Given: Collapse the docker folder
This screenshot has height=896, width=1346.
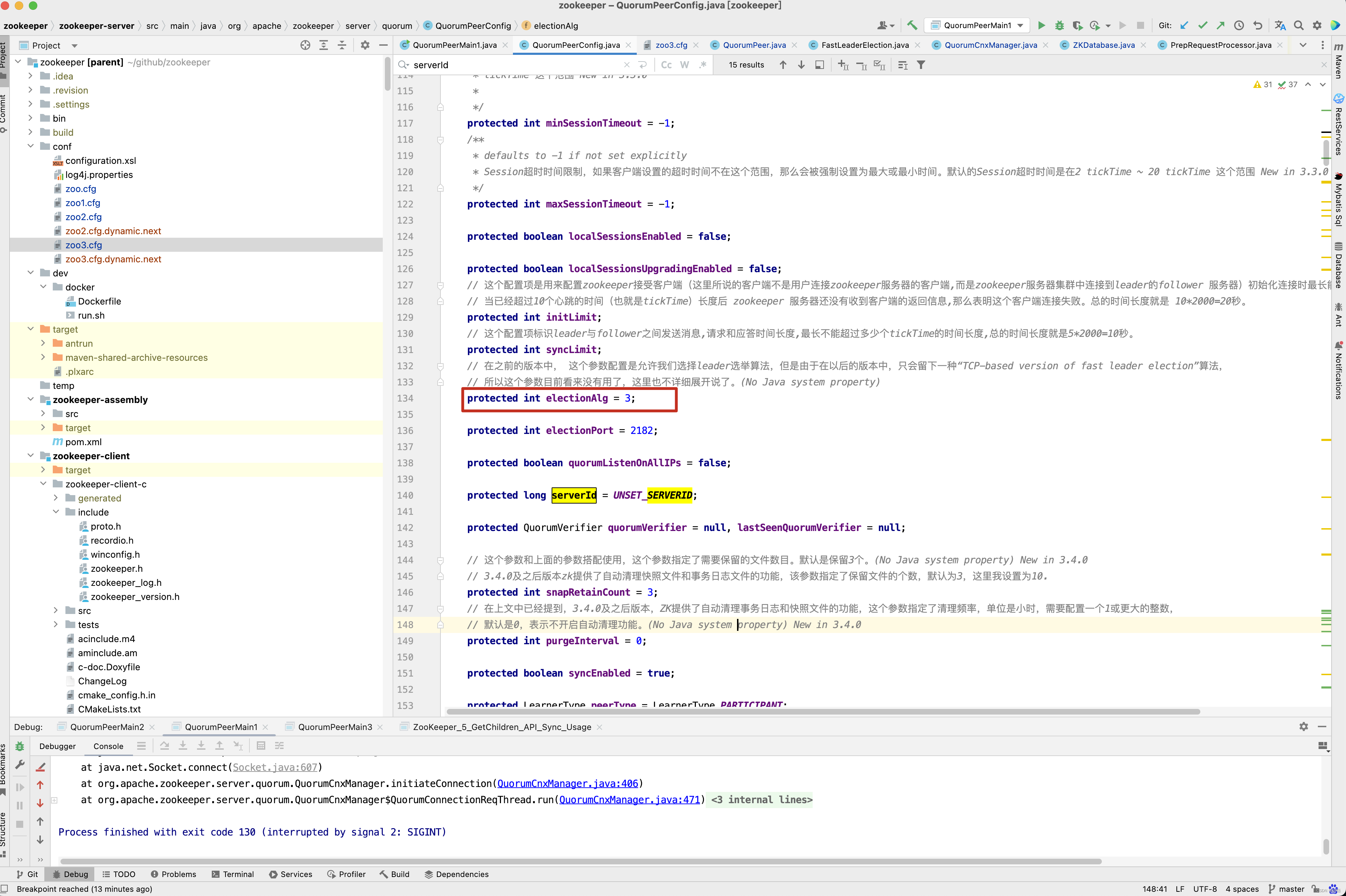Looking at the screenshot, I should 43,287.
